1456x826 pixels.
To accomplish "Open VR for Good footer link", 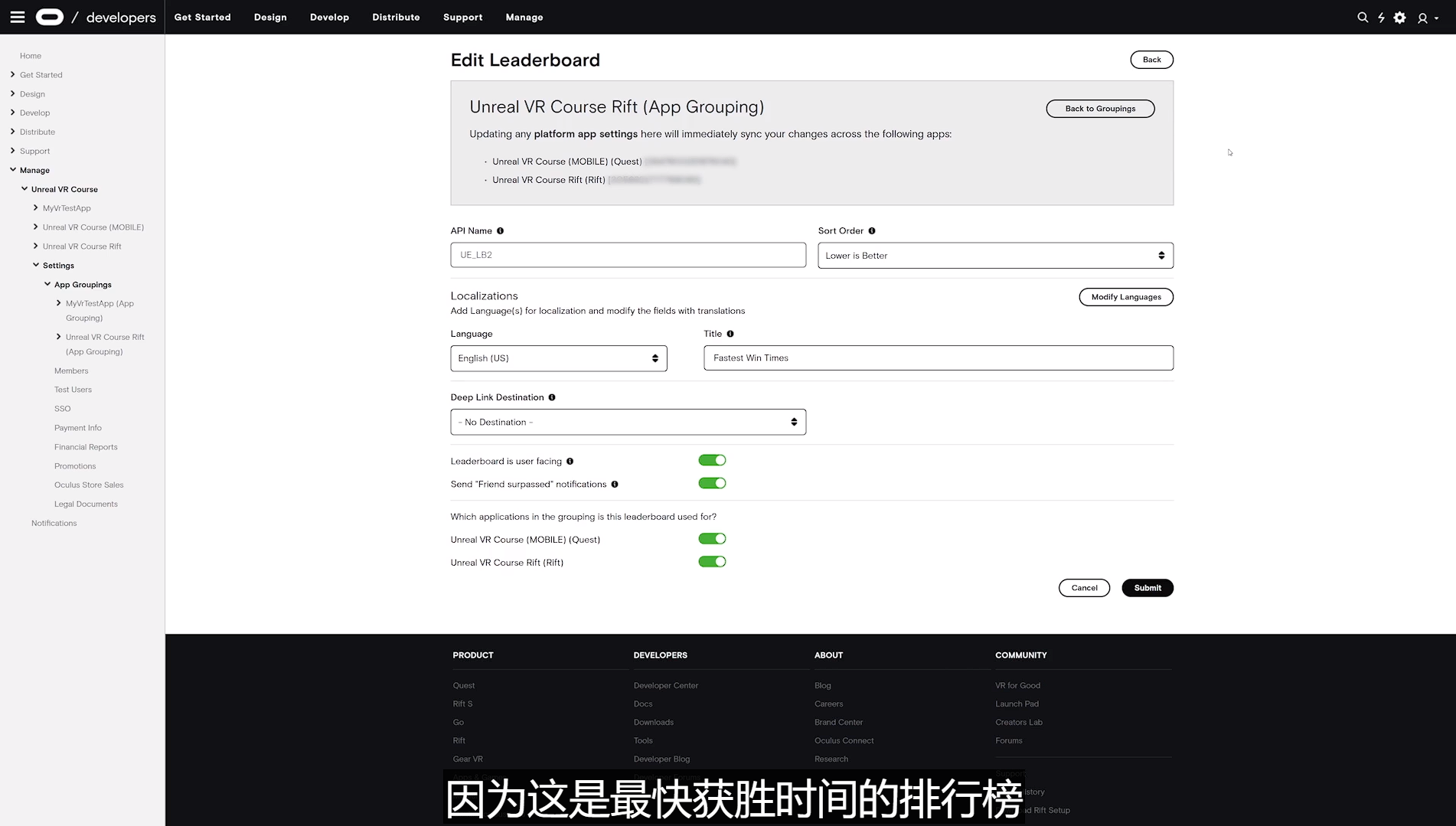I will [x=1018, y=685].
